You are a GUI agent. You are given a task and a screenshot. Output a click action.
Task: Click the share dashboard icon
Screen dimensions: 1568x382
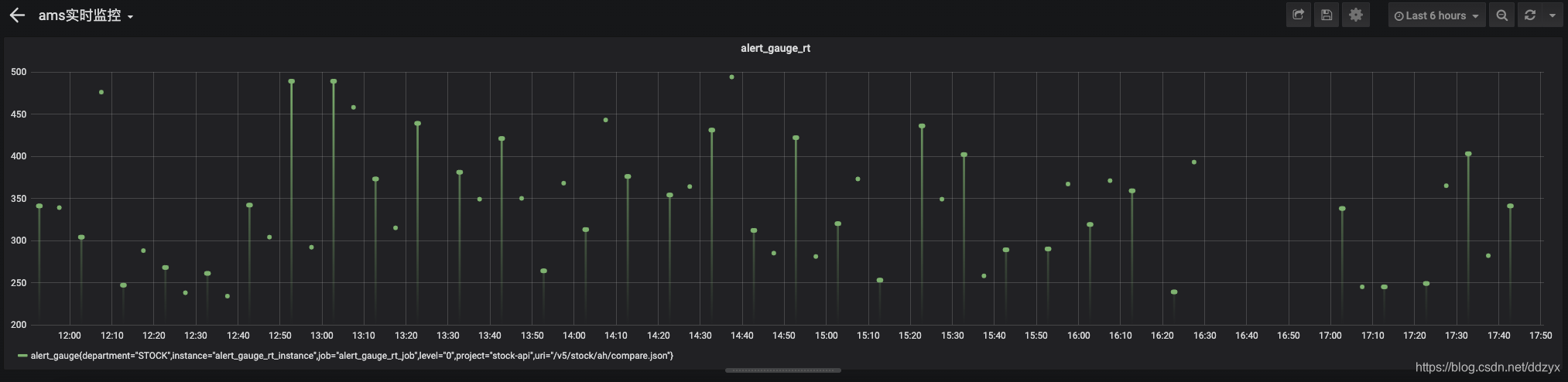click(1298, 15)
